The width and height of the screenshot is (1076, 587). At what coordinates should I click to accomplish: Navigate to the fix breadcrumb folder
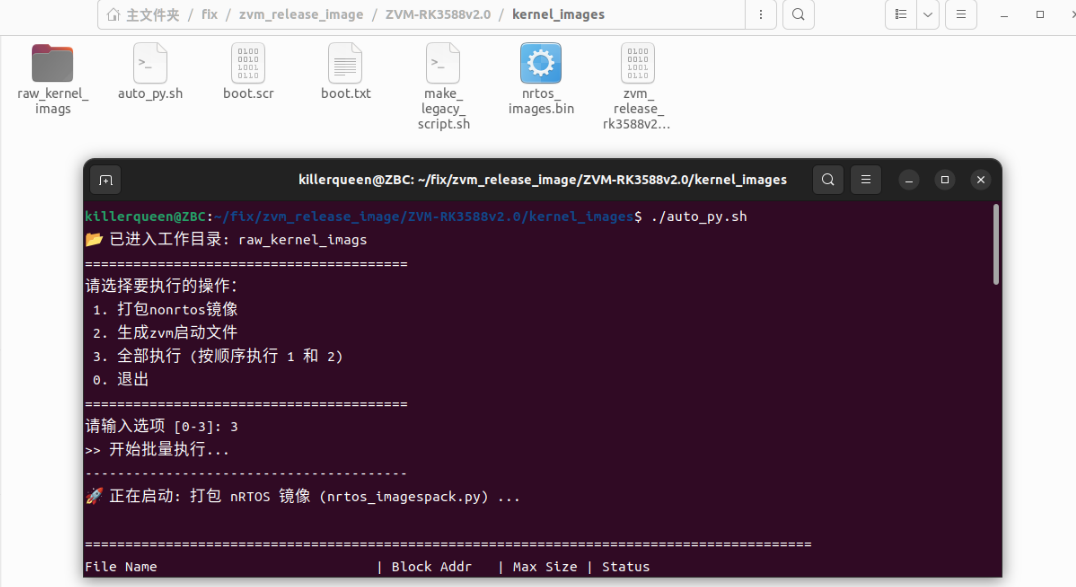(x=209, y=15)
